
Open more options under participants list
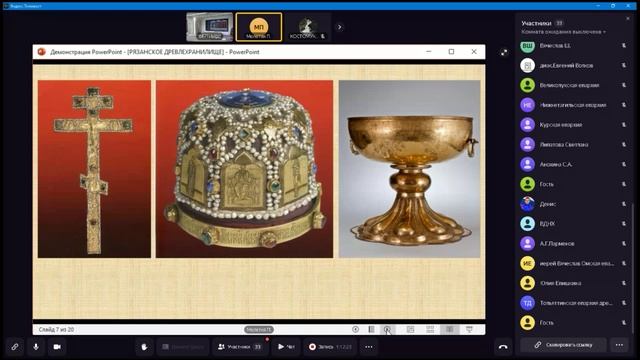coord(619,345)
